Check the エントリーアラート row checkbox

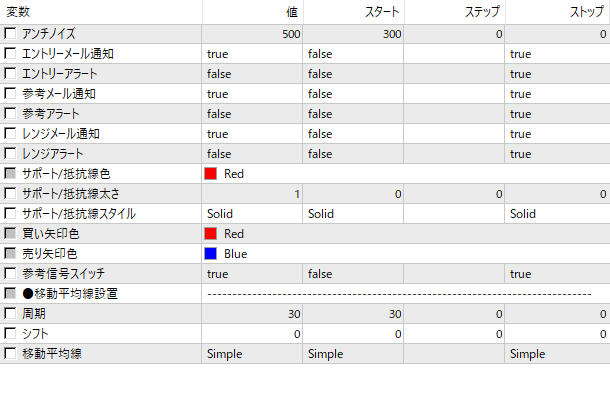coord(10,74)
